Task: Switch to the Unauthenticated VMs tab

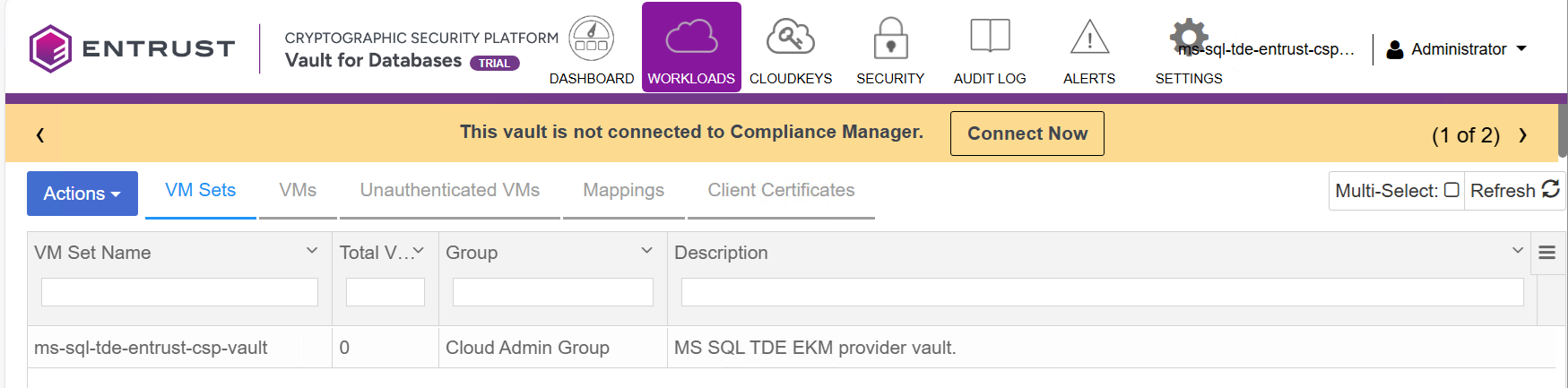Action: point(449,190)
